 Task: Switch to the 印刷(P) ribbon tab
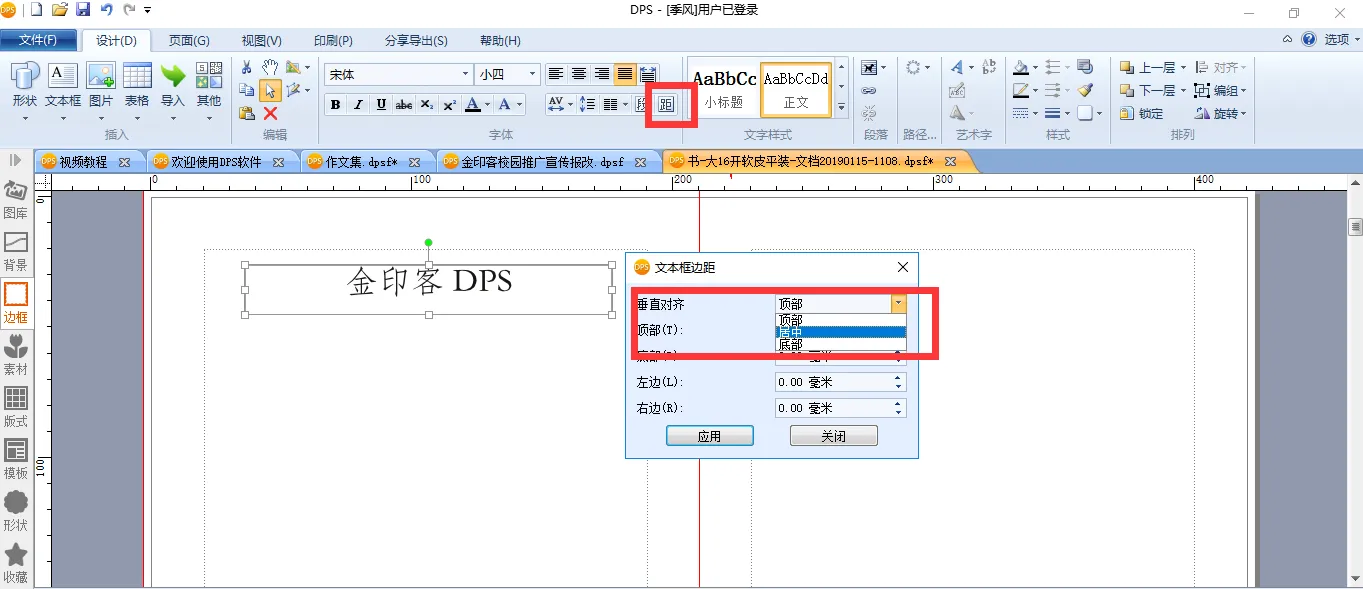(x=333, y=41)
